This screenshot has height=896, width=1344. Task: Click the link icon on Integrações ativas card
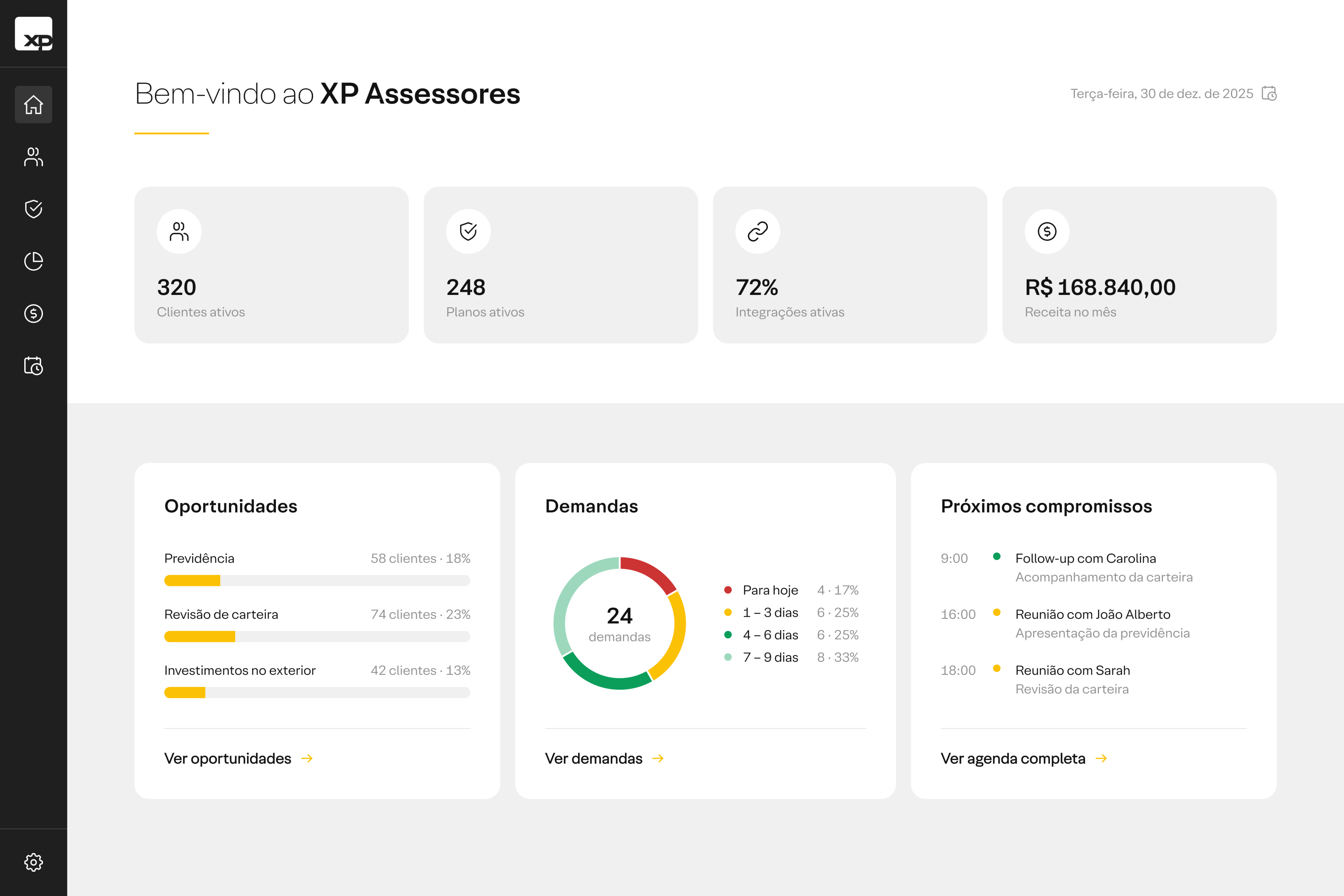tap(758, 231)
